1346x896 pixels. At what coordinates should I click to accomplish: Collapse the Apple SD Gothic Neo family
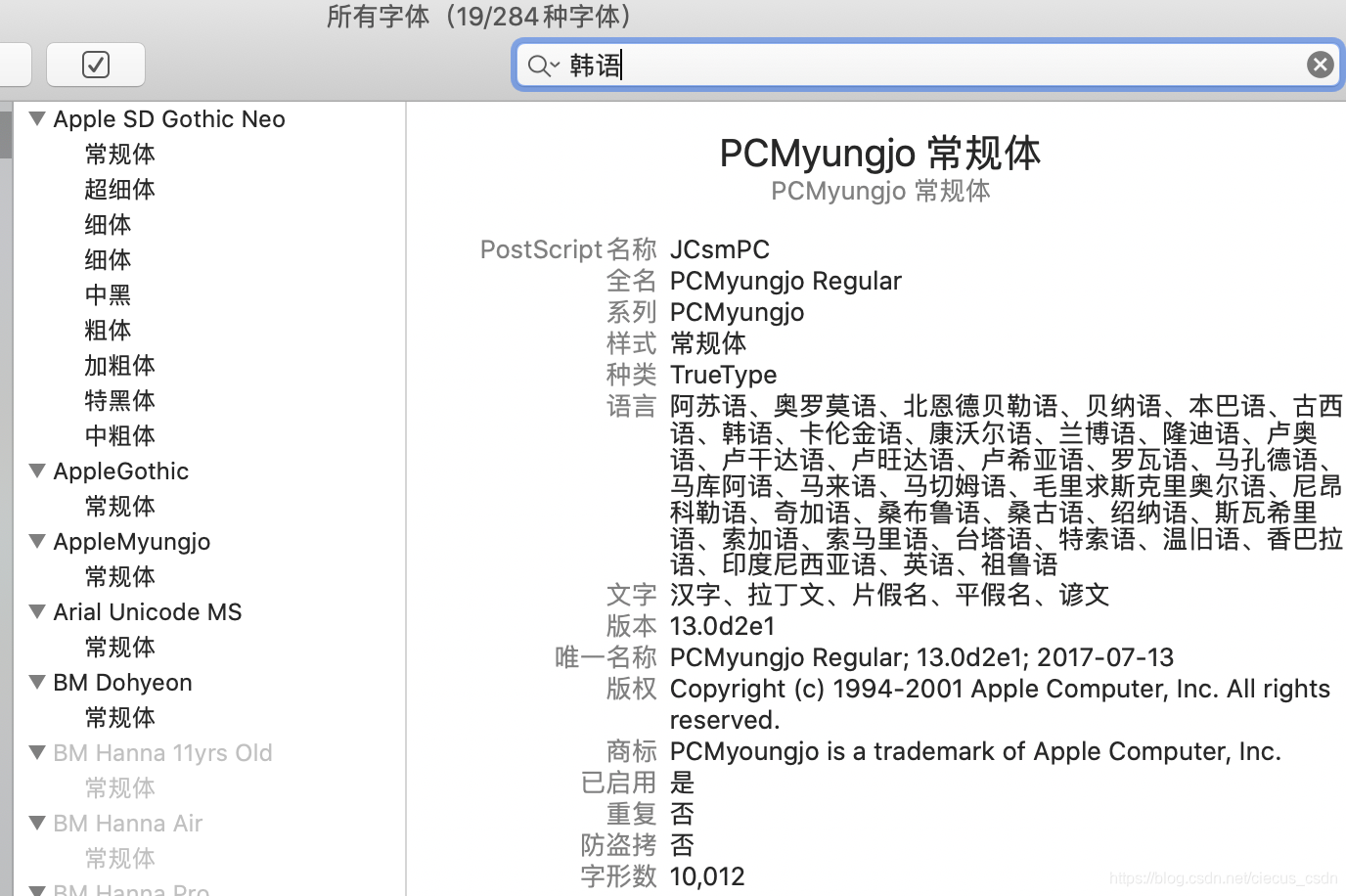tap(38, 118)
